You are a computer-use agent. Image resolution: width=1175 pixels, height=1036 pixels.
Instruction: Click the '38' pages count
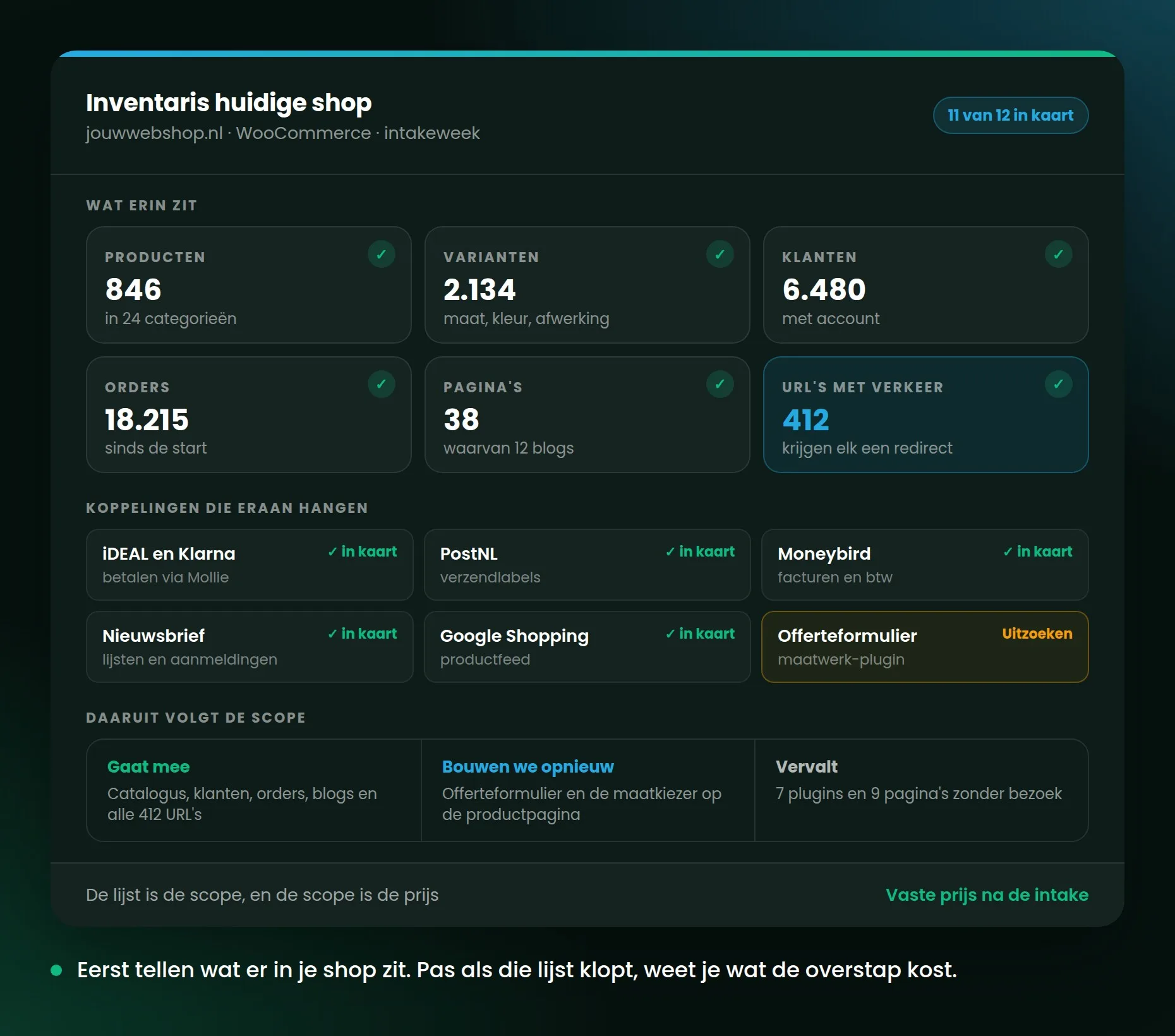coord(461,419)
